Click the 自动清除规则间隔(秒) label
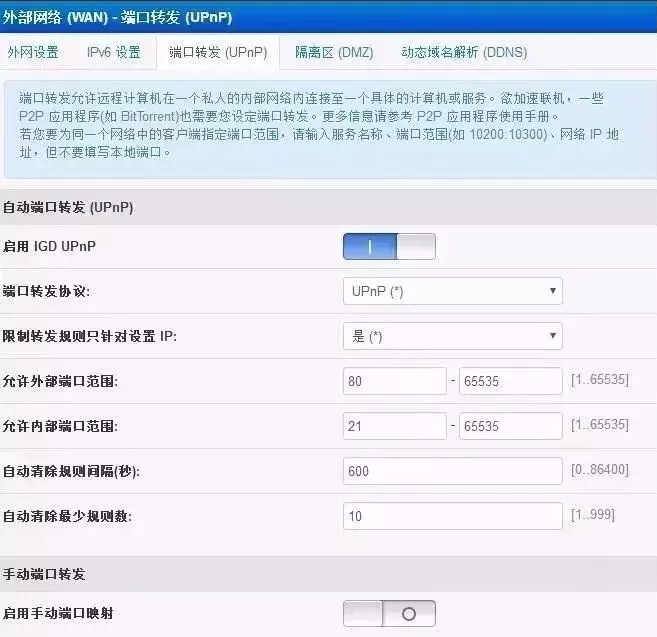 tap(71, 471)
